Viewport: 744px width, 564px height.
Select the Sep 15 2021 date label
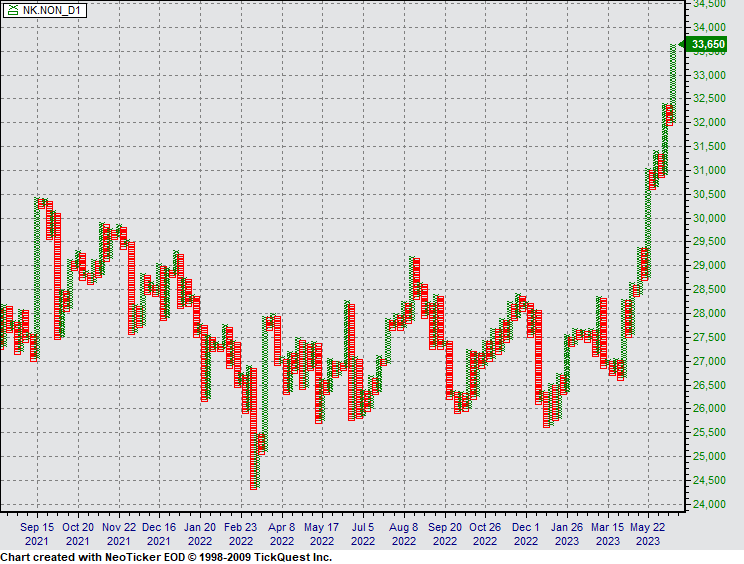[x=37, y=534]
